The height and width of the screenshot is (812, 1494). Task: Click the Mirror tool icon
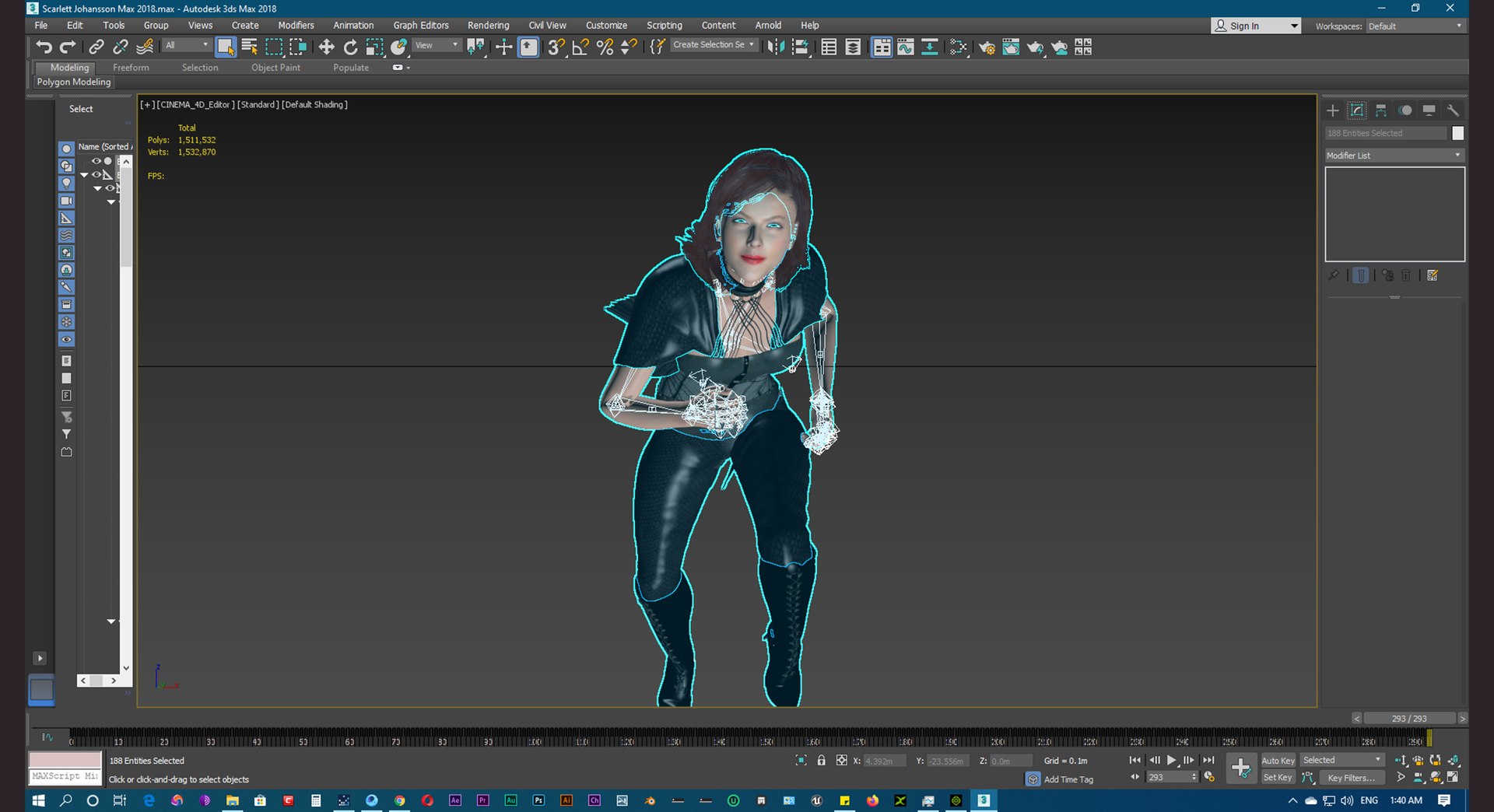point(776,47)
